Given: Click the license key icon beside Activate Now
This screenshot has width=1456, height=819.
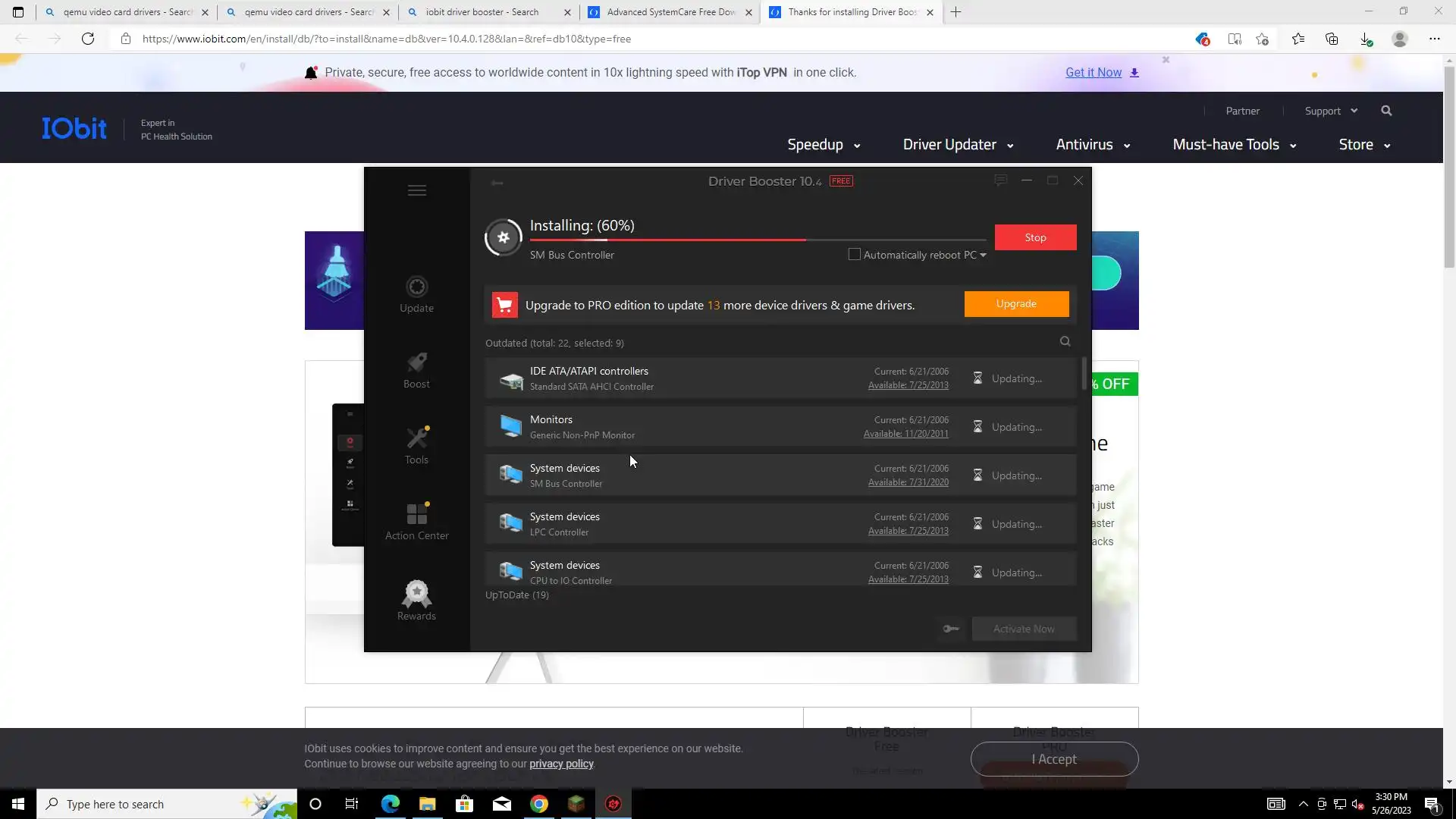Looking at the screenshot, I should coord(951,629).
